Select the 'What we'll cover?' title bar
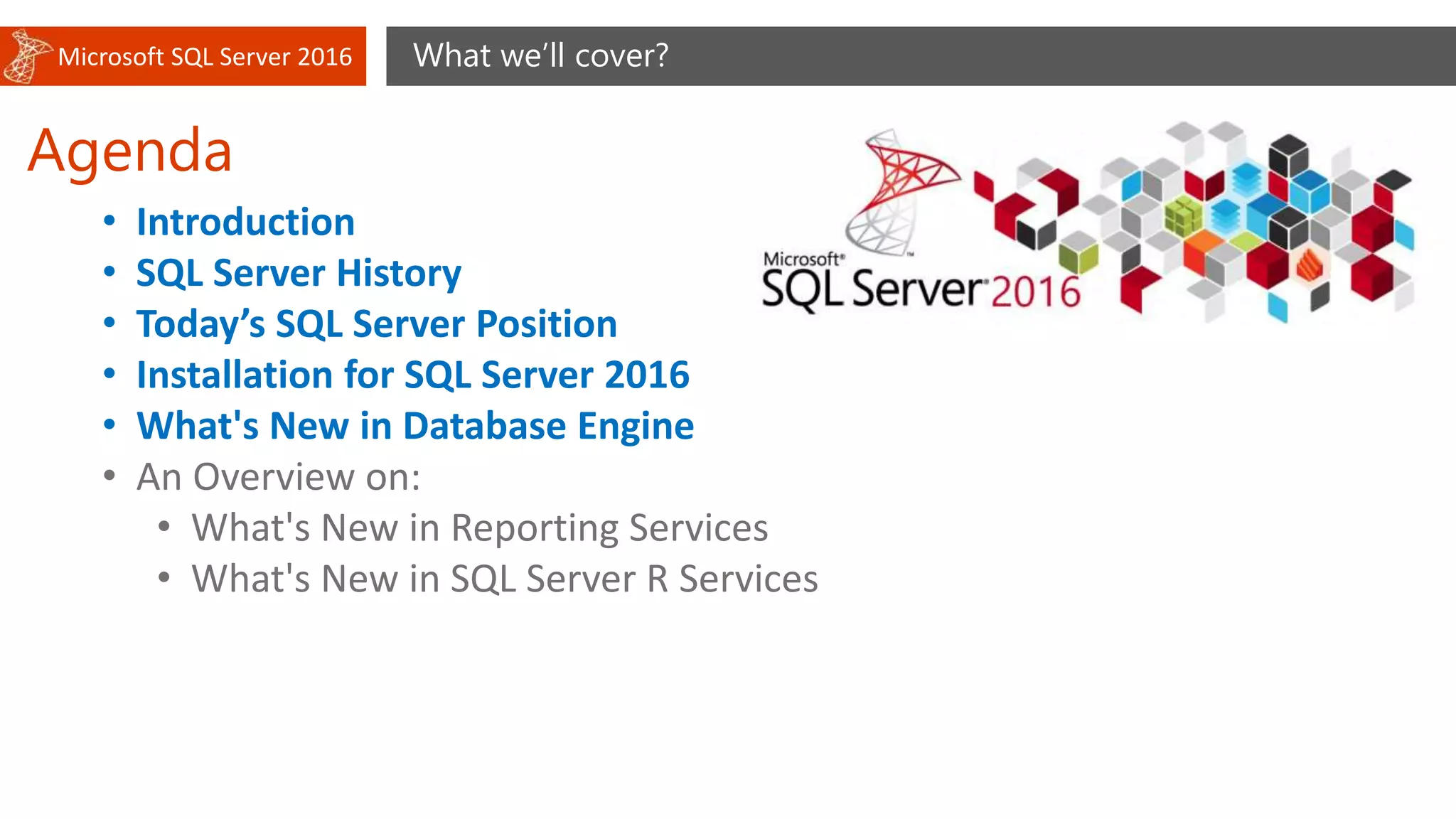 pyautogui.click(x=921, y=56)
